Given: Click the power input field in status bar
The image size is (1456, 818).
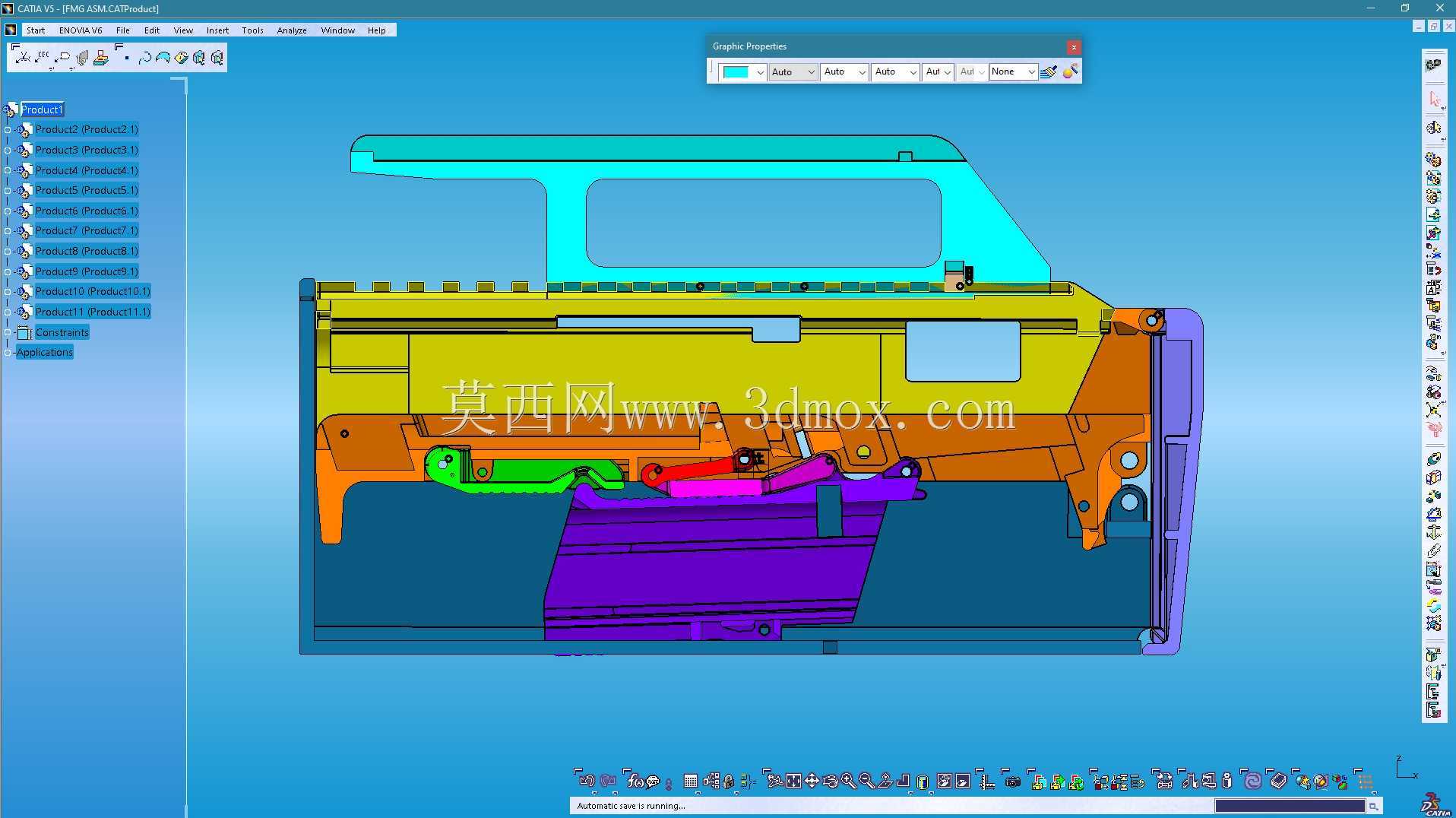Looking at the screenshot, I should coord(1290,806).
